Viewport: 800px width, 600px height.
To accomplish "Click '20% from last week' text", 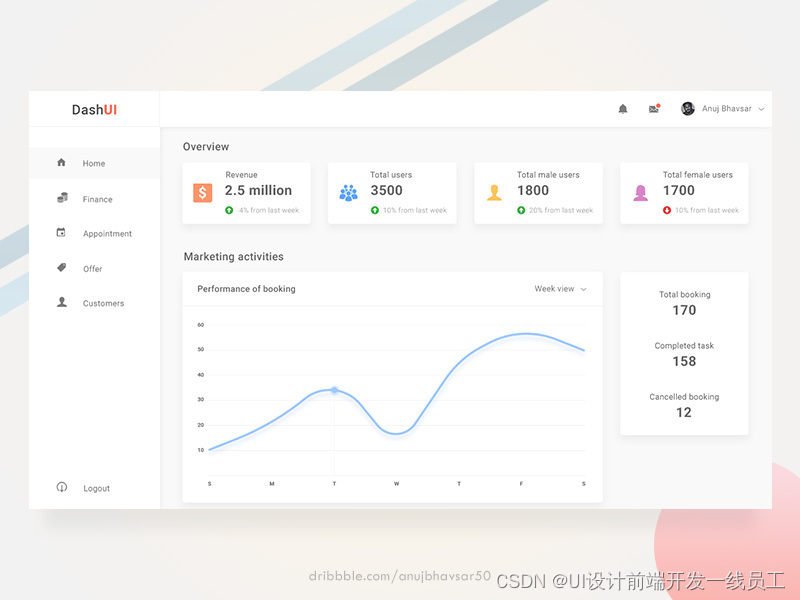I will [561, 210].
